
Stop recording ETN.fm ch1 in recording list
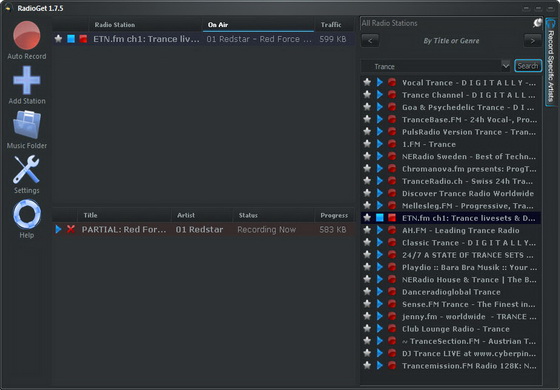(x=83, y=39)
